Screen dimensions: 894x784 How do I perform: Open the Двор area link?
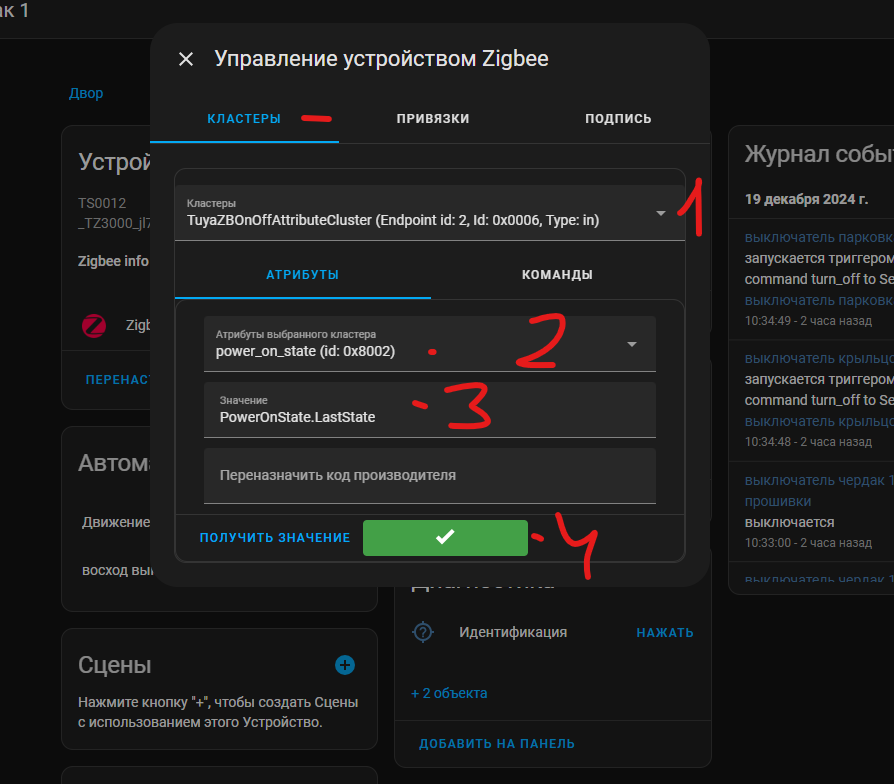(86, 93)
